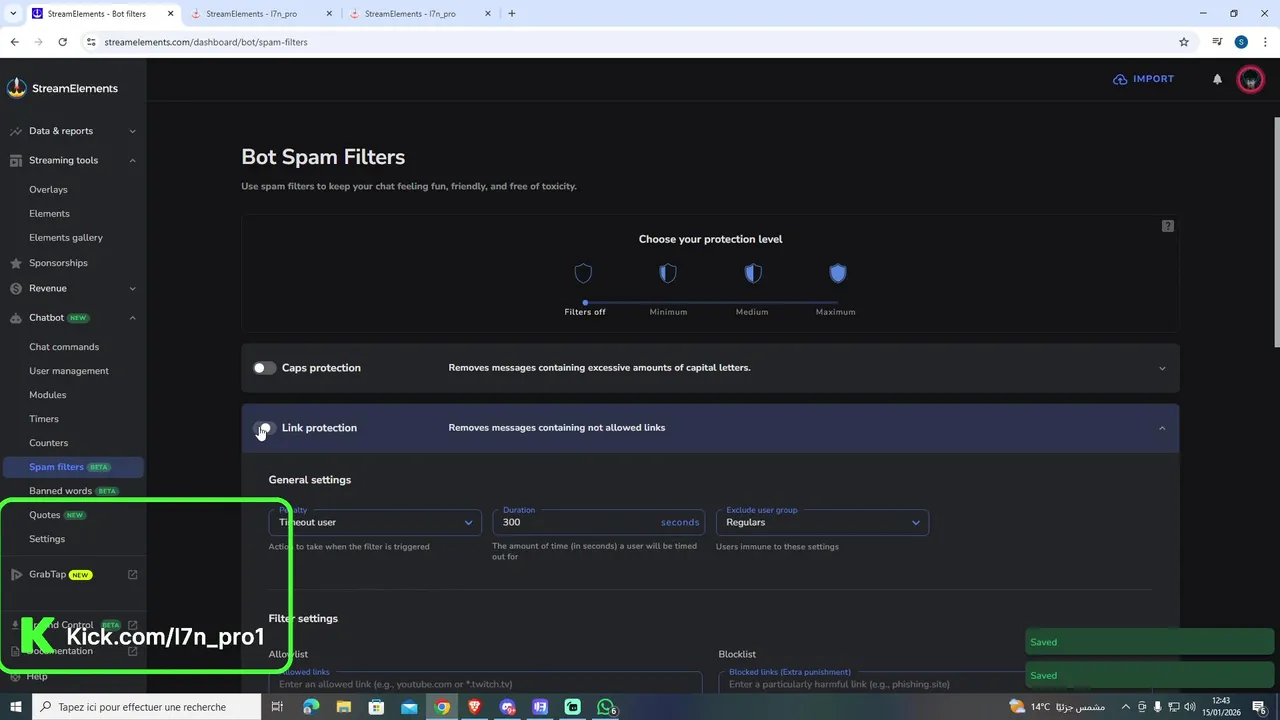
Task: Click the Filters off slider handle
Action: click(585, 302)
